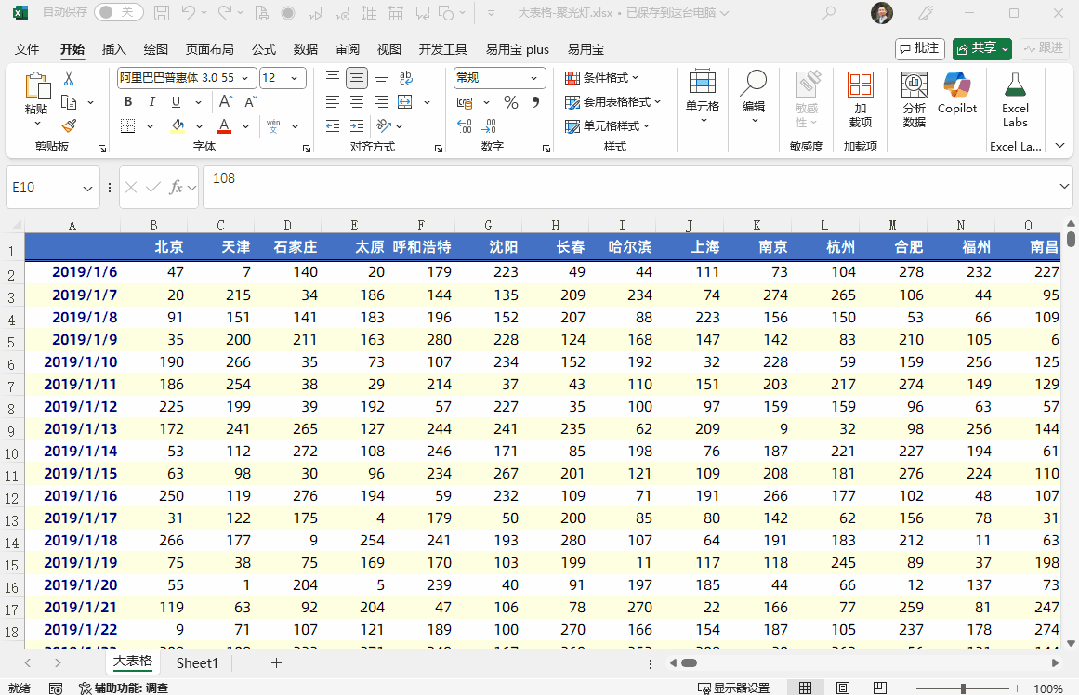
Task: Open the 编辑 editing menu
Action: pyautogui.click(x=754, y=97)
